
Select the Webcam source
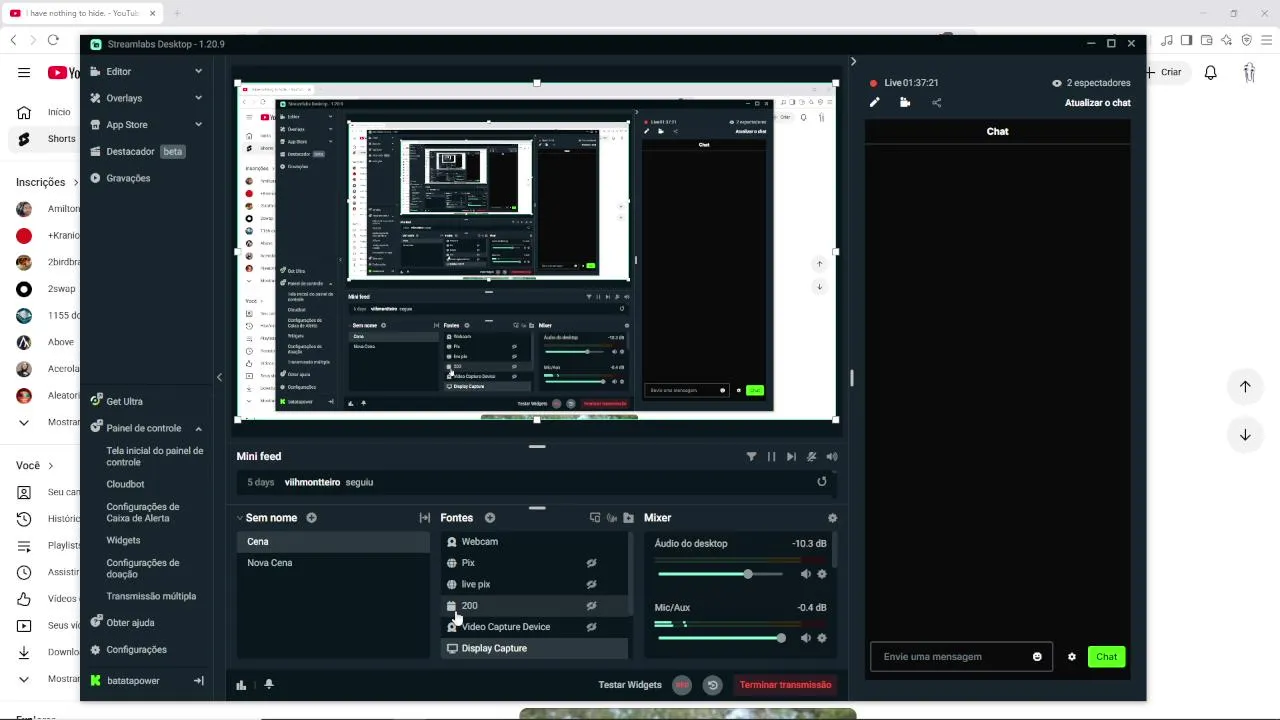534,542
